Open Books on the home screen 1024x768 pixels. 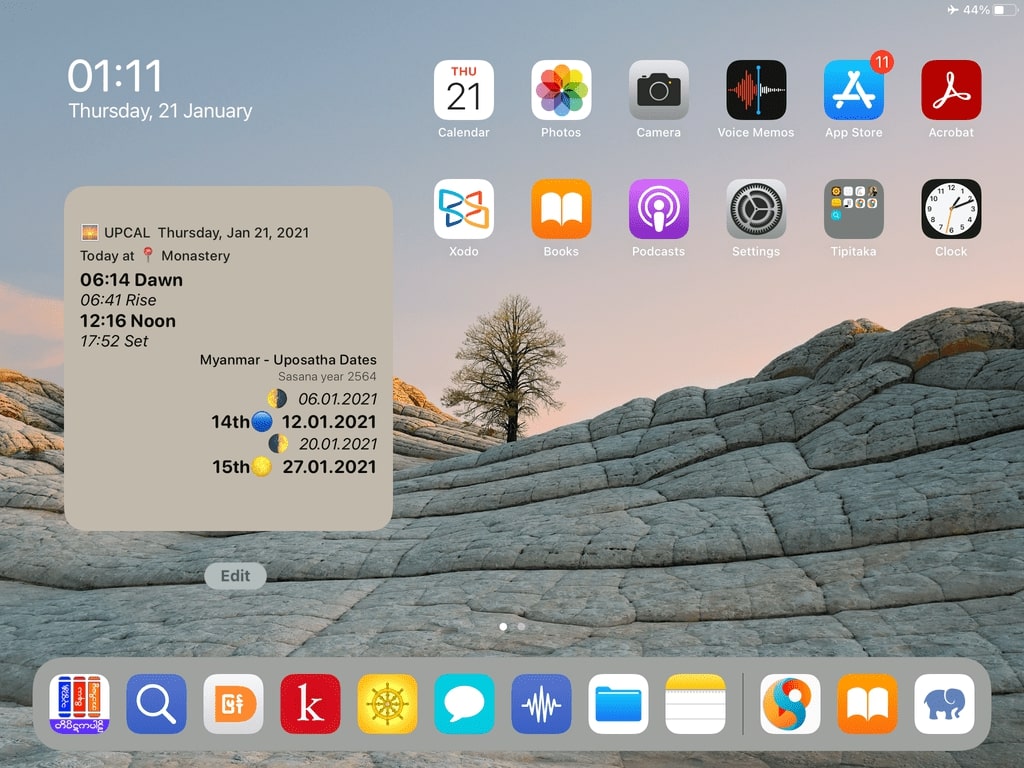point(561,209)
